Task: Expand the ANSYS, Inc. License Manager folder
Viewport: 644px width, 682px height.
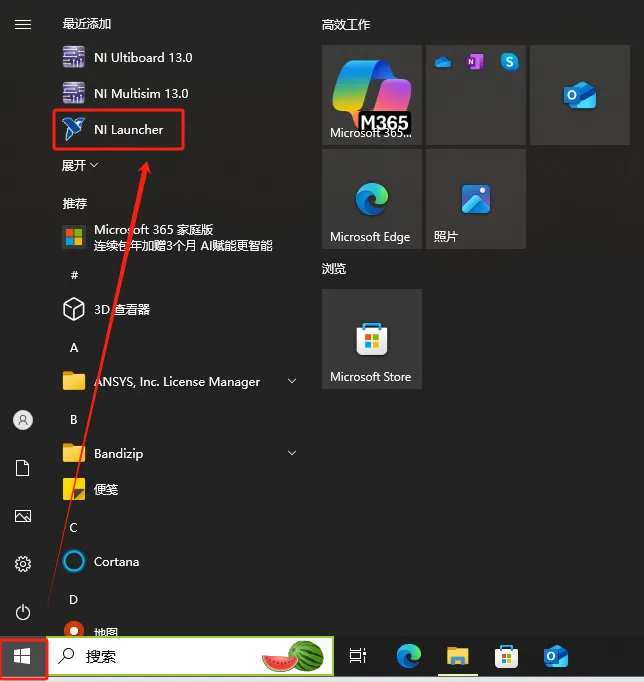Action: click(x=180, y=381)
